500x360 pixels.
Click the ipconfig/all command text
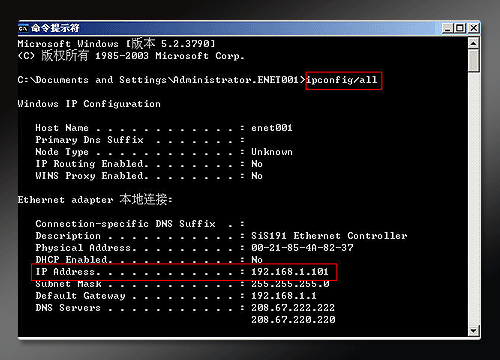342,80
